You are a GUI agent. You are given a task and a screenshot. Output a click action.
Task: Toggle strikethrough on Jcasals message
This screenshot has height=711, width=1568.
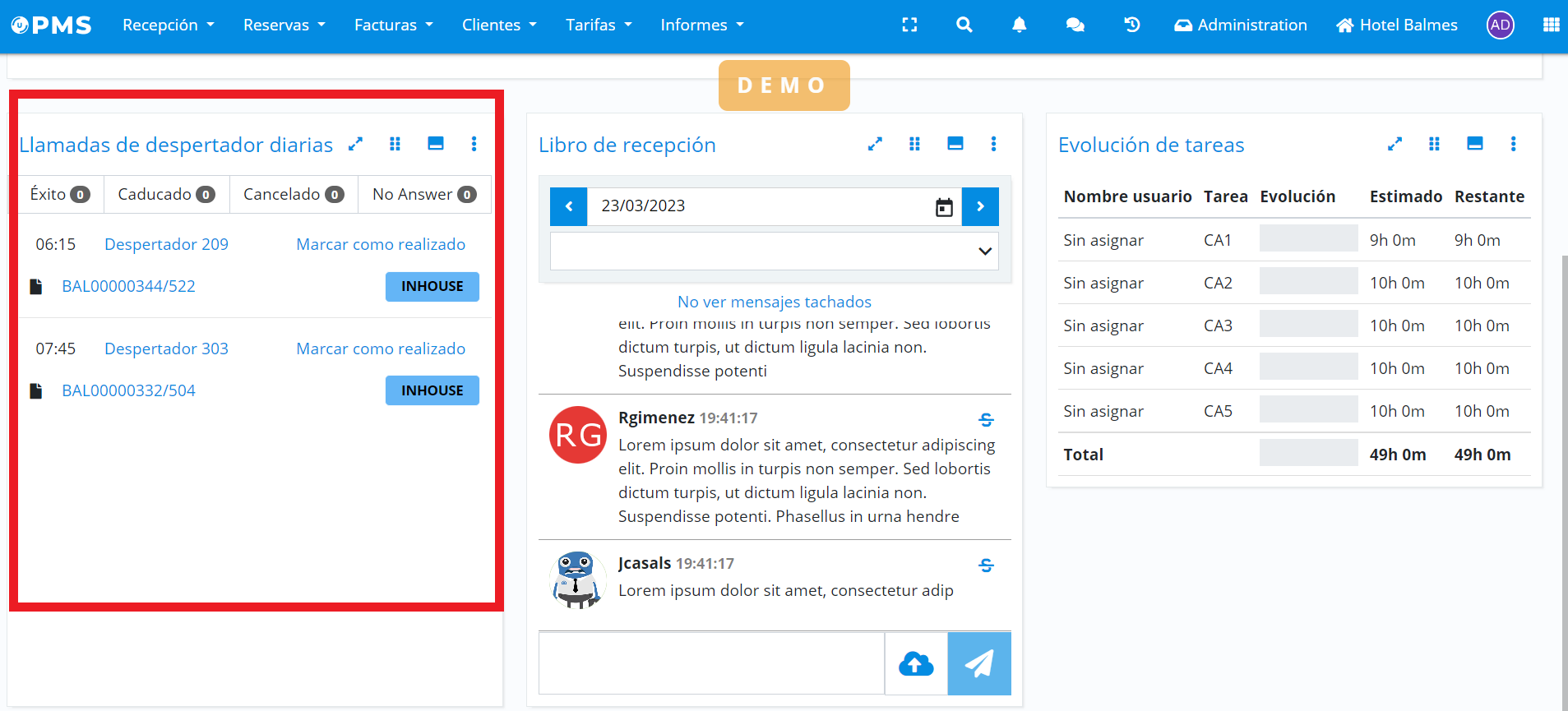click(x=987, y=566)
